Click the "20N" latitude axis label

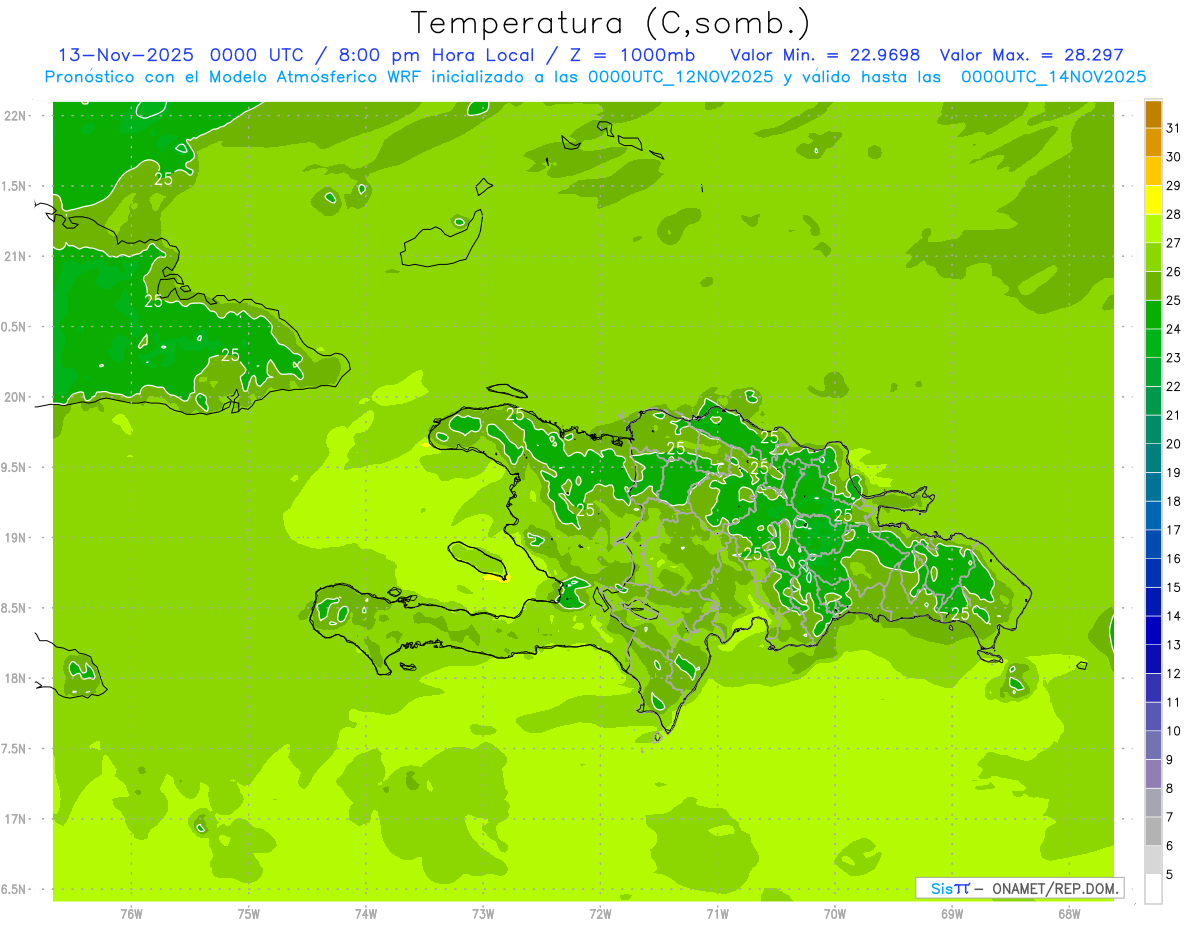tap(16, 397)
